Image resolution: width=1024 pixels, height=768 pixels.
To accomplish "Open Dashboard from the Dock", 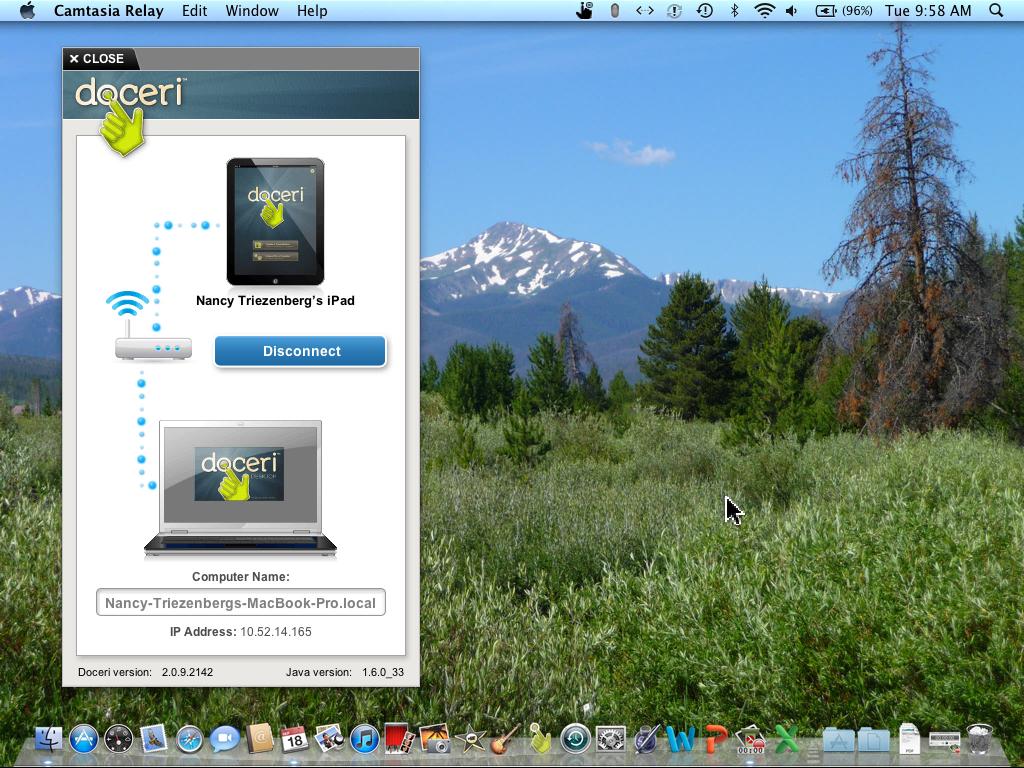I will tap(118, 739).
